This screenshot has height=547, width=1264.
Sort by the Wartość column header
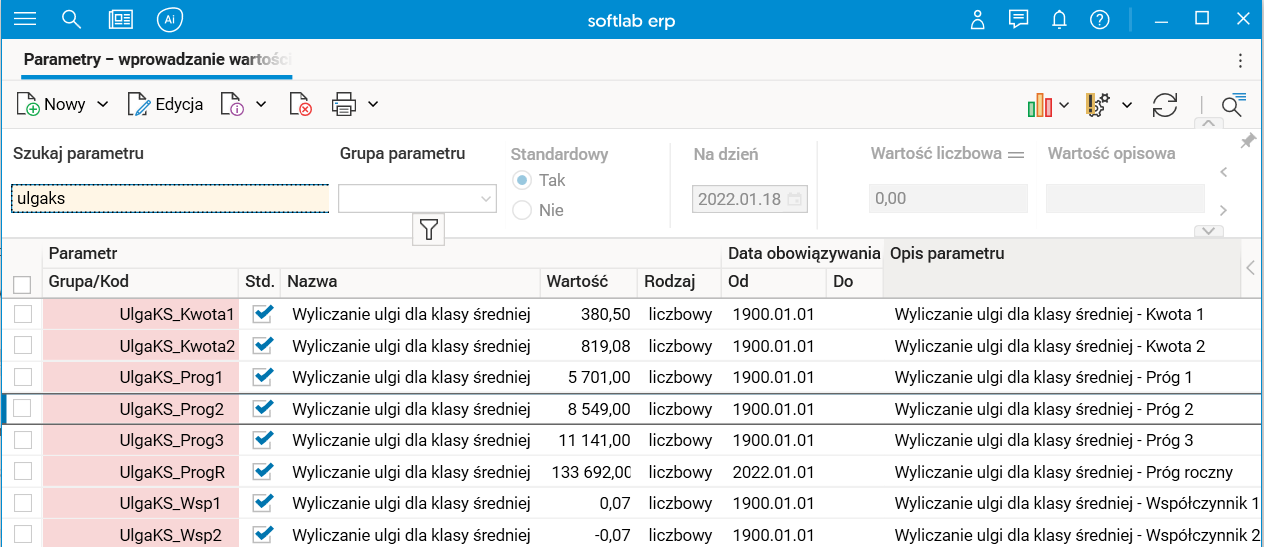(x=577, y=282)
